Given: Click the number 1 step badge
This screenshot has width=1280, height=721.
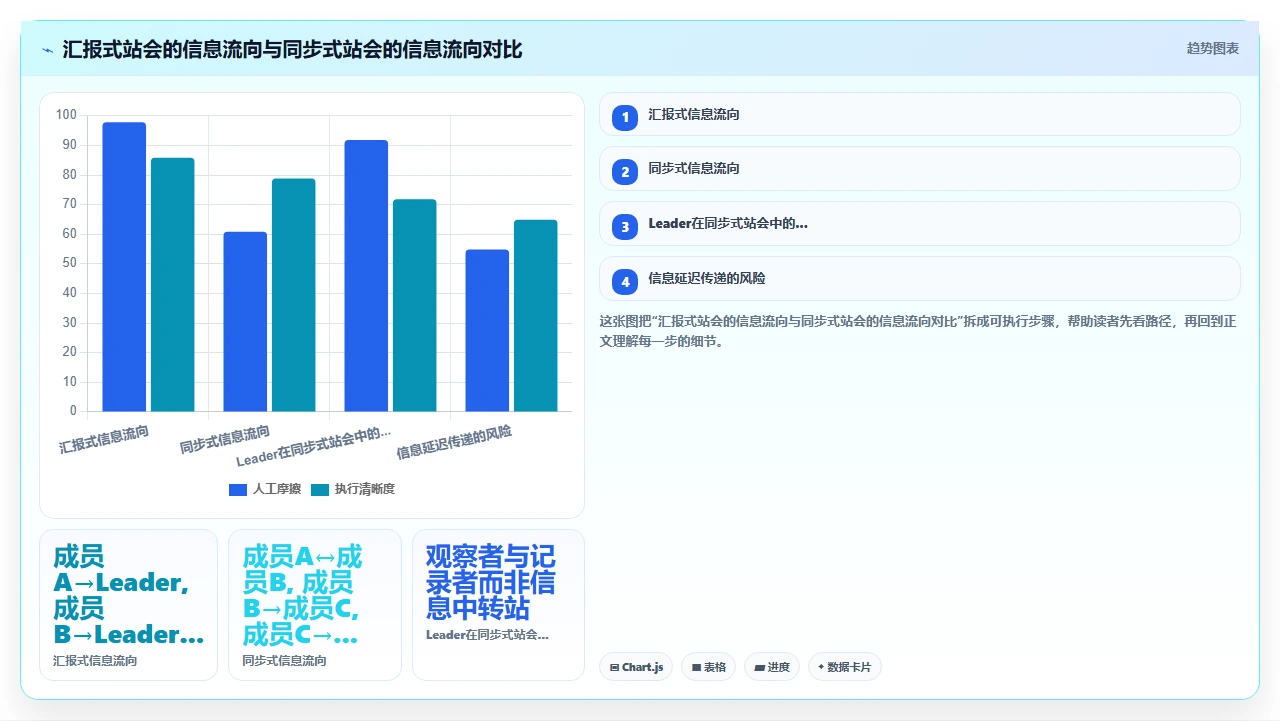Looking at the screenshot, I should 625,117.
